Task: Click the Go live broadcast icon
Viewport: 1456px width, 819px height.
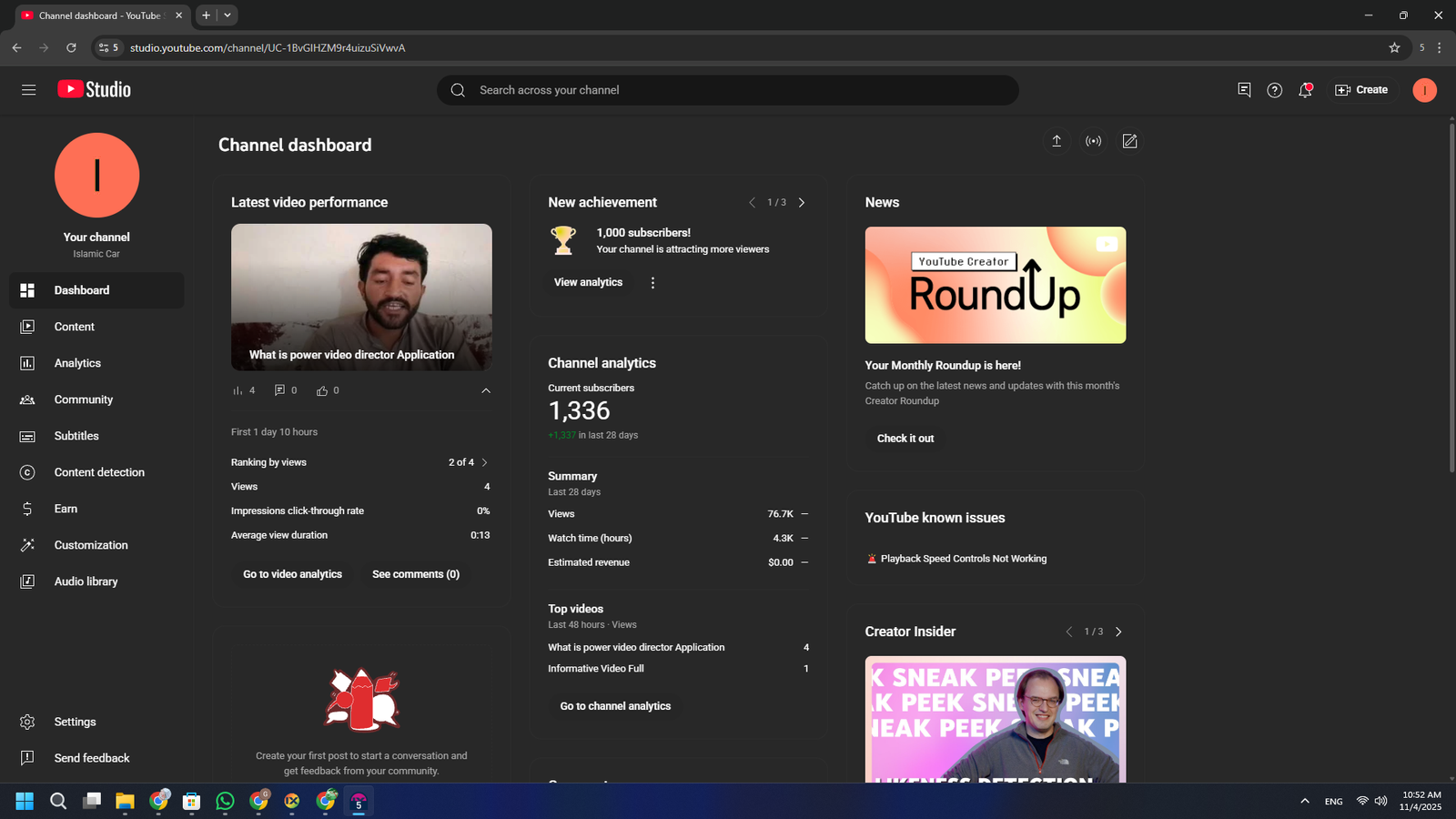Action: 1093,141
